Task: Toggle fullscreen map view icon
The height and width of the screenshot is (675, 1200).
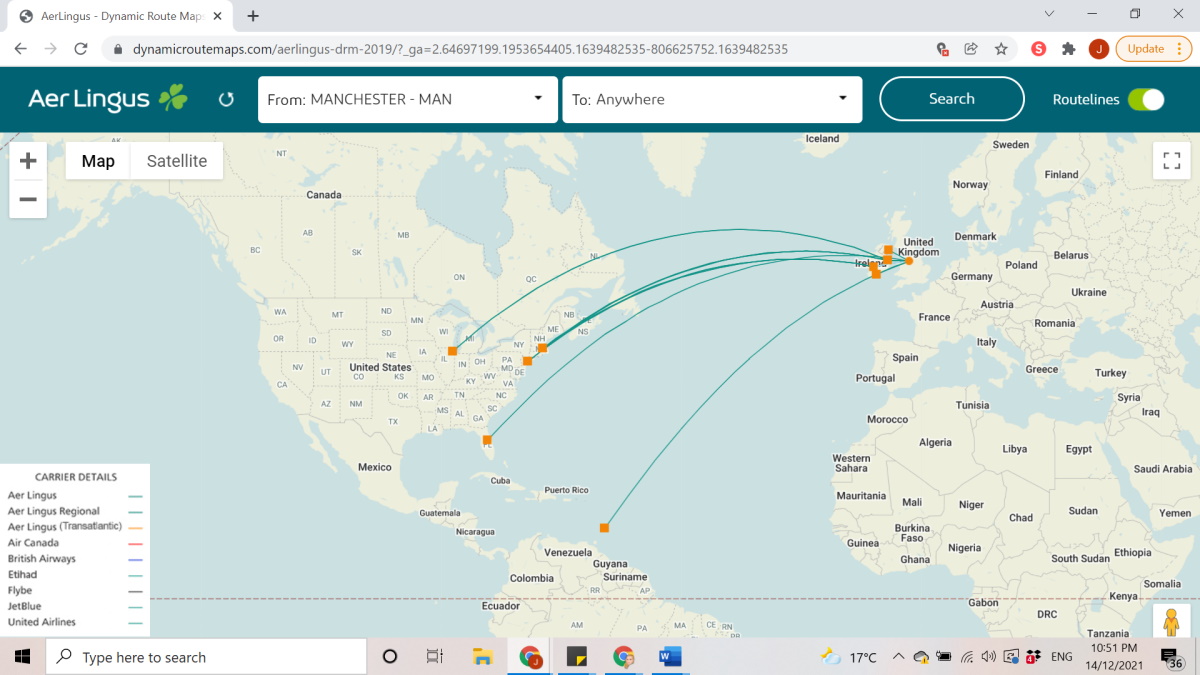Action: coord(1172,161)
